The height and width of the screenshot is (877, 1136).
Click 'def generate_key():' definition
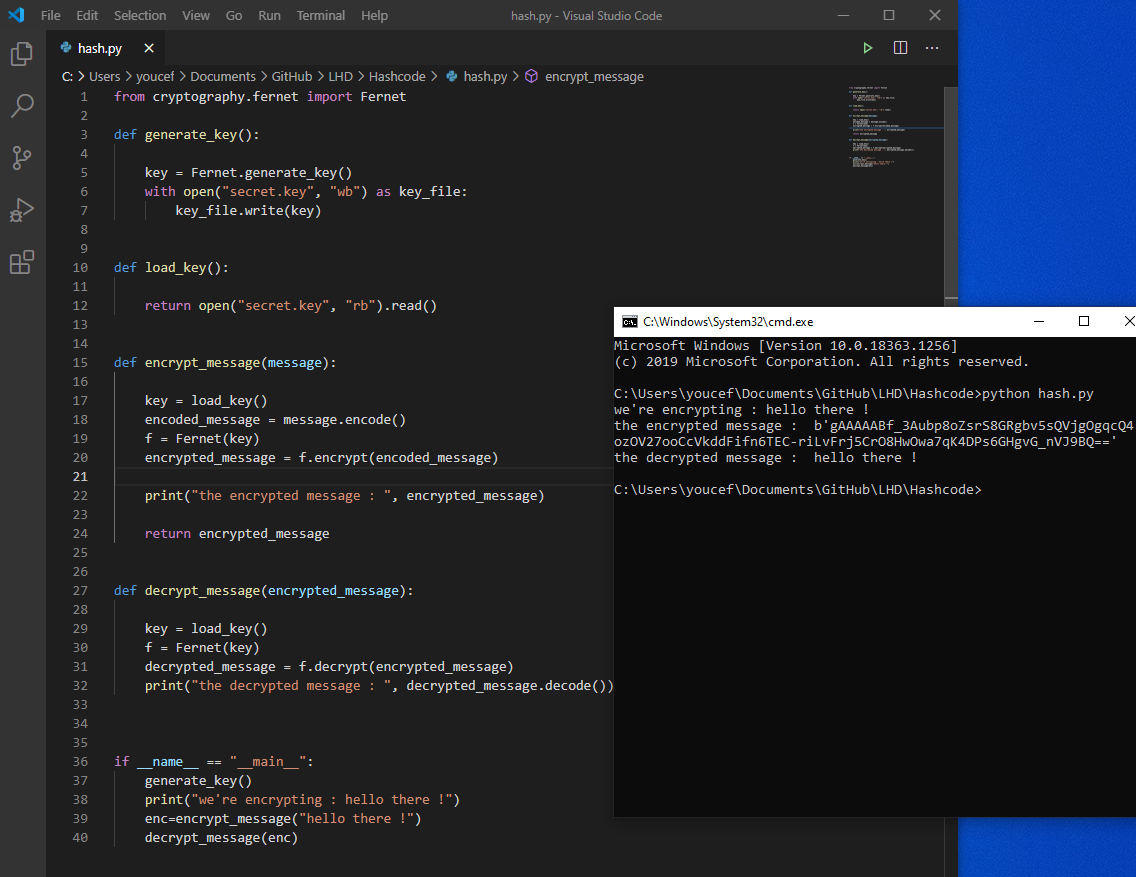click(x=186, y=135)
